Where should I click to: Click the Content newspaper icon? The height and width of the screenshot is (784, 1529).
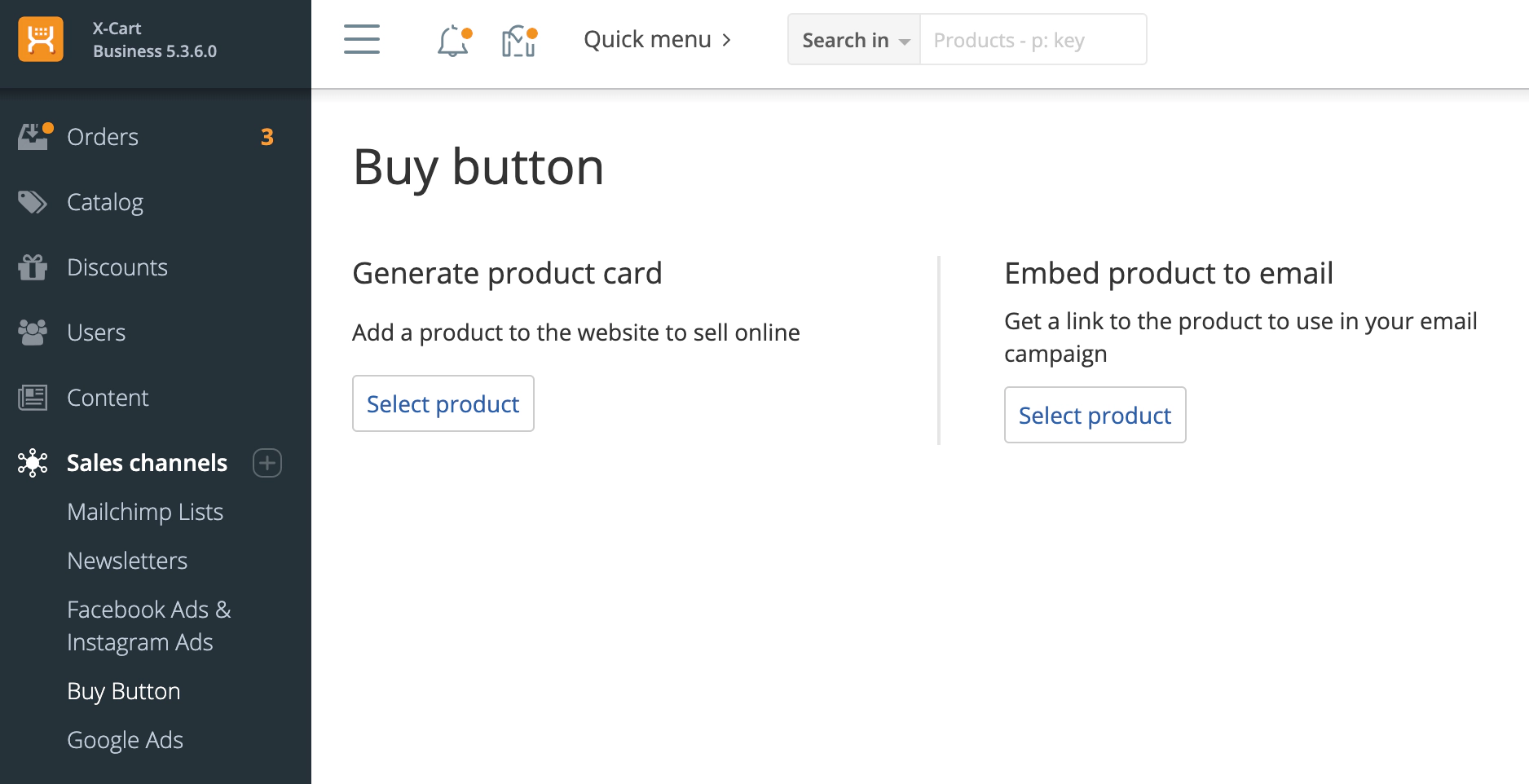pos(33,398)
